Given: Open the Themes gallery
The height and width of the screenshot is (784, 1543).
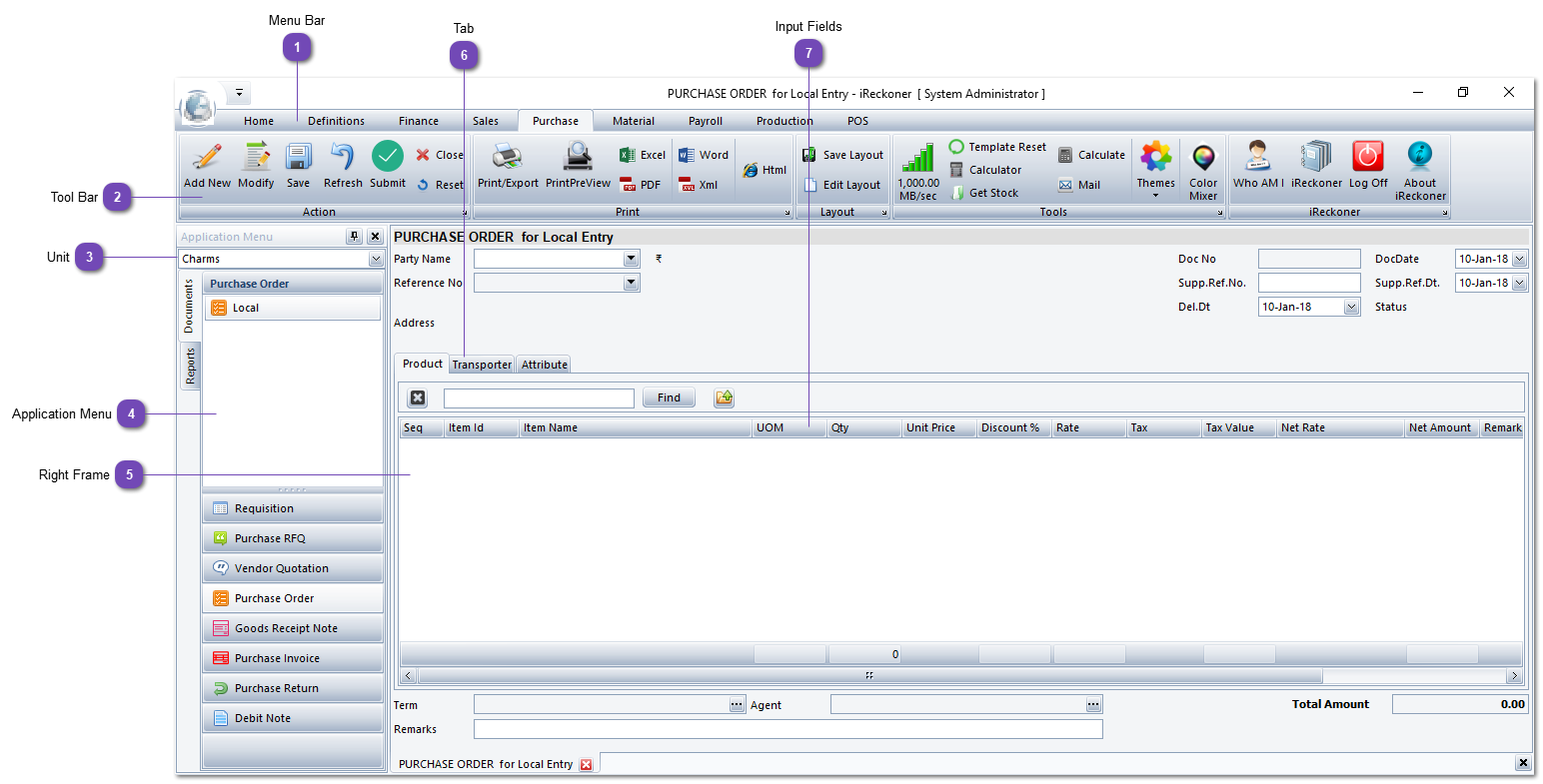Looking at the screenshot, I should [x=1155, y=160].
